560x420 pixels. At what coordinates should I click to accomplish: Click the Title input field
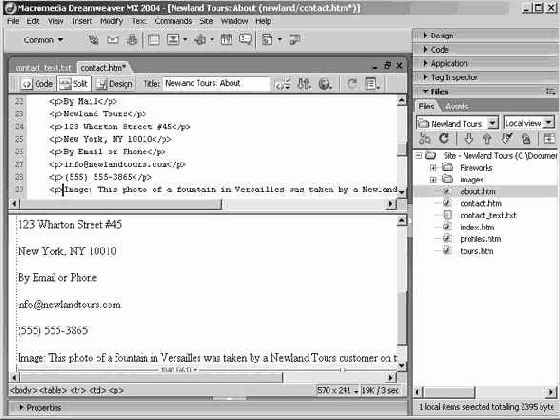click(x=216, y=84)
